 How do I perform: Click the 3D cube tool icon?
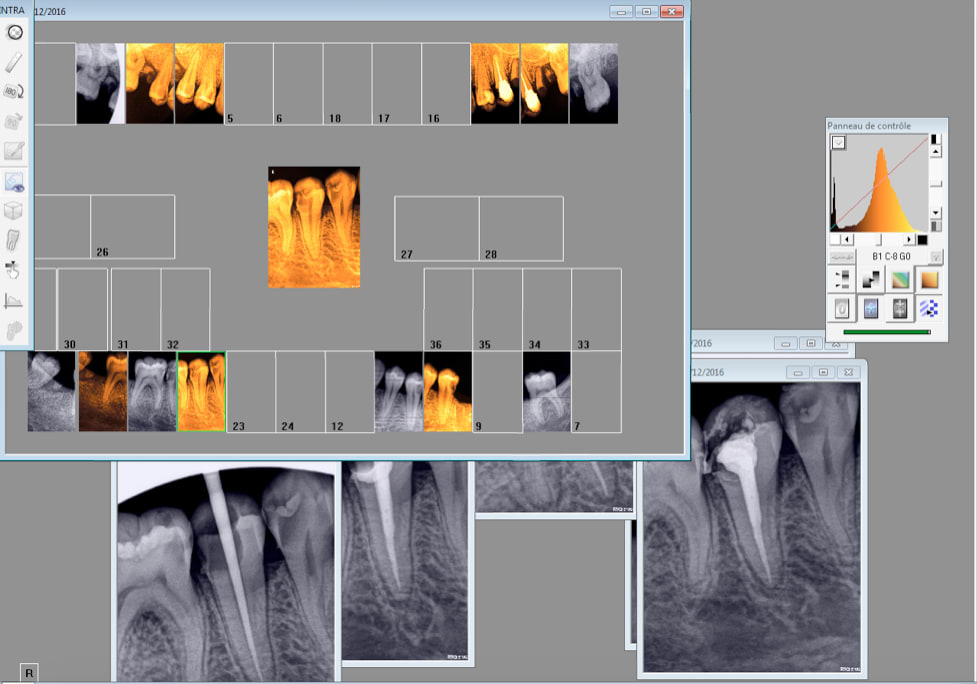(14, 211)
